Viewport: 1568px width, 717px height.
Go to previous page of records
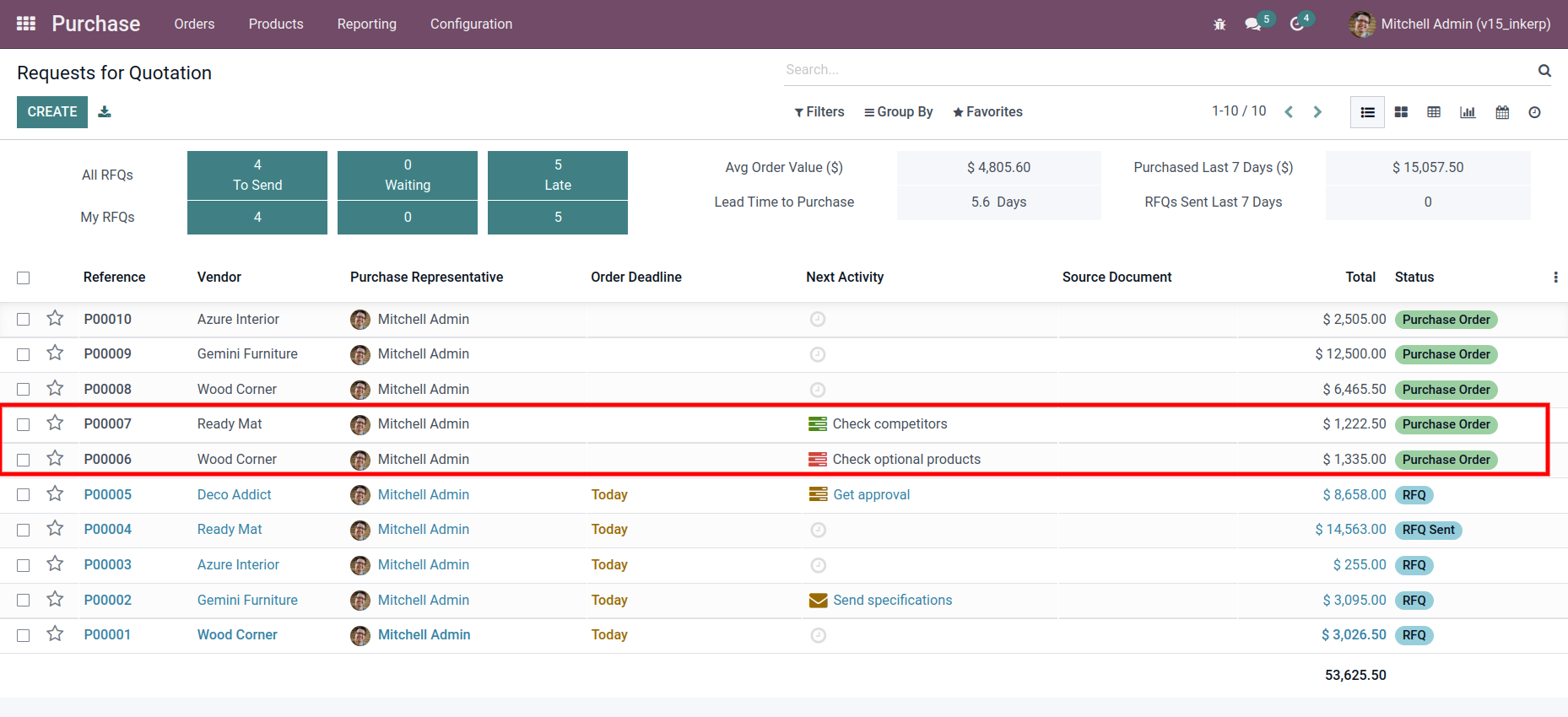pyautogui.click(x=1289, y=112)
